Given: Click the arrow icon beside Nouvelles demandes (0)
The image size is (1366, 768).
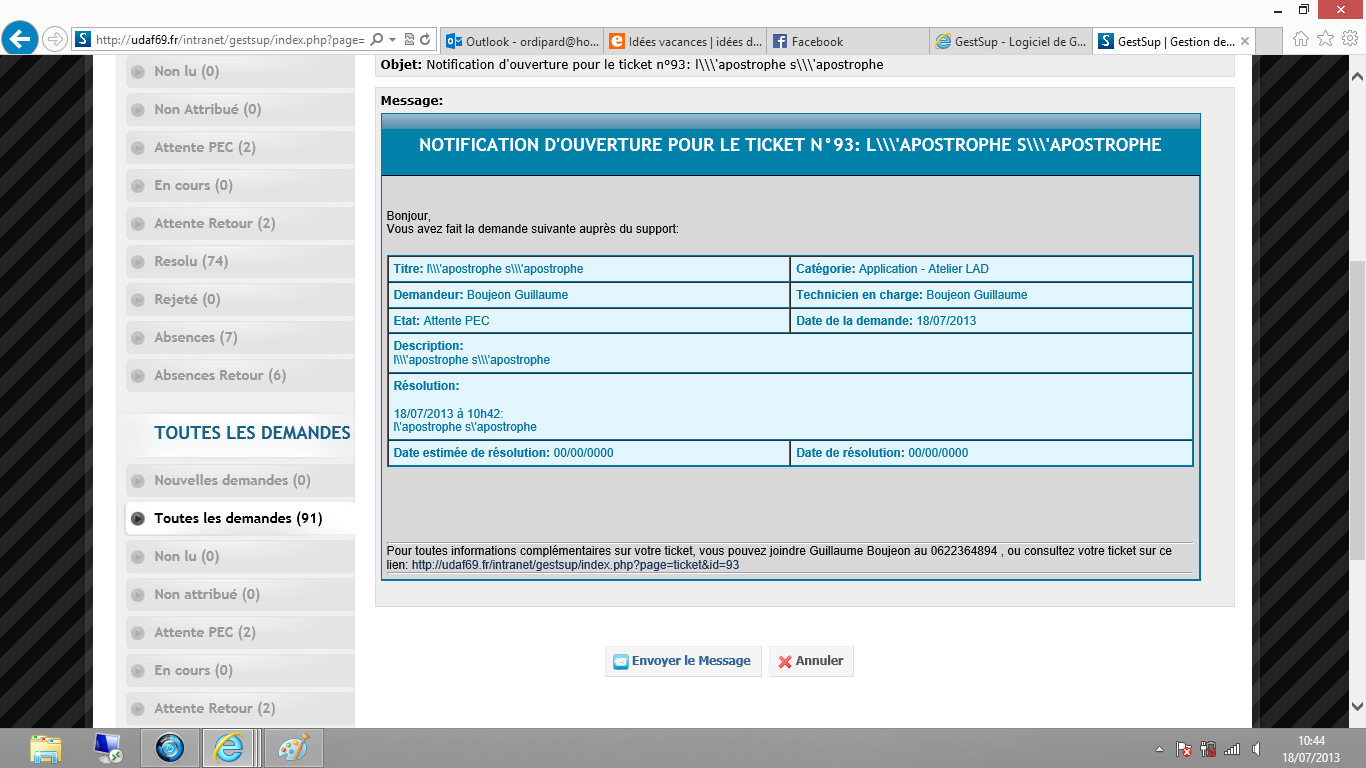Looking at the screenshot, I should click(x=138, y=481).
